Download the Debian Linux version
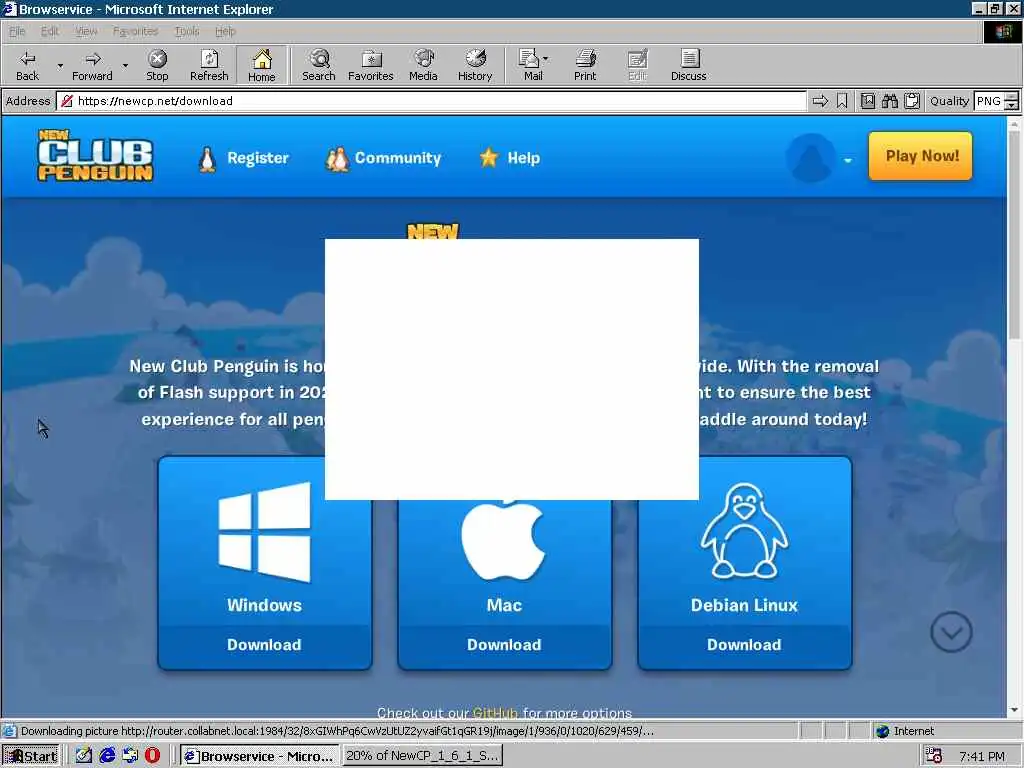 (744, 645)
